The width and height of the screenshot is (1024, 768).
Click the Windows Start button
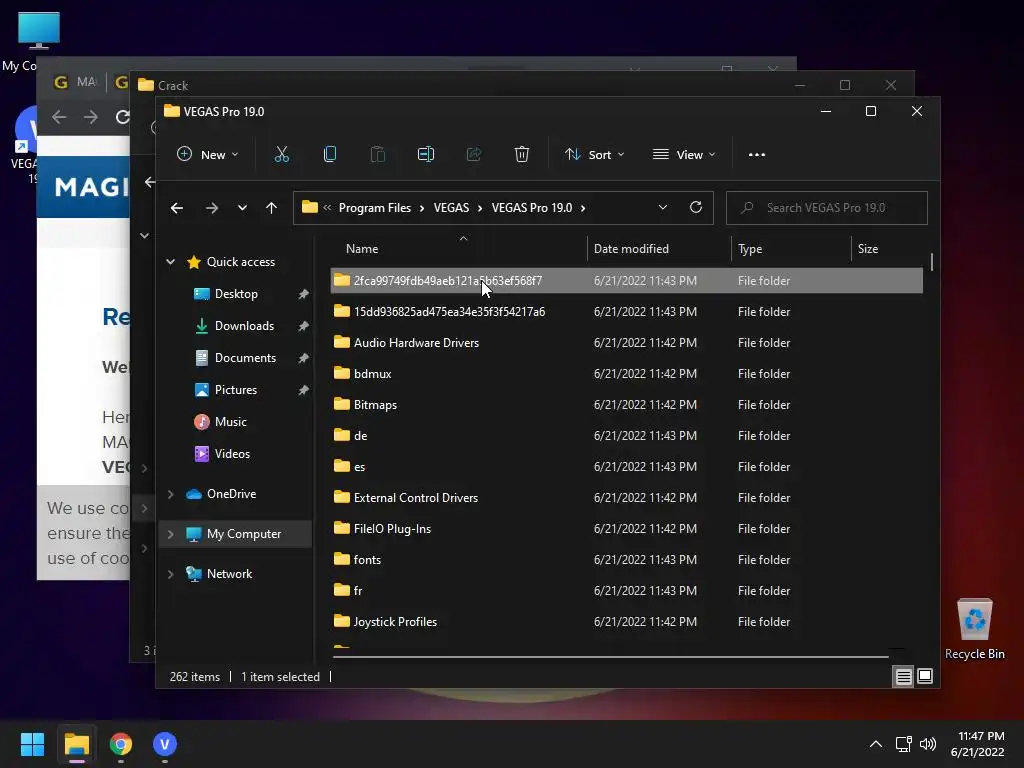pos(32,744)
